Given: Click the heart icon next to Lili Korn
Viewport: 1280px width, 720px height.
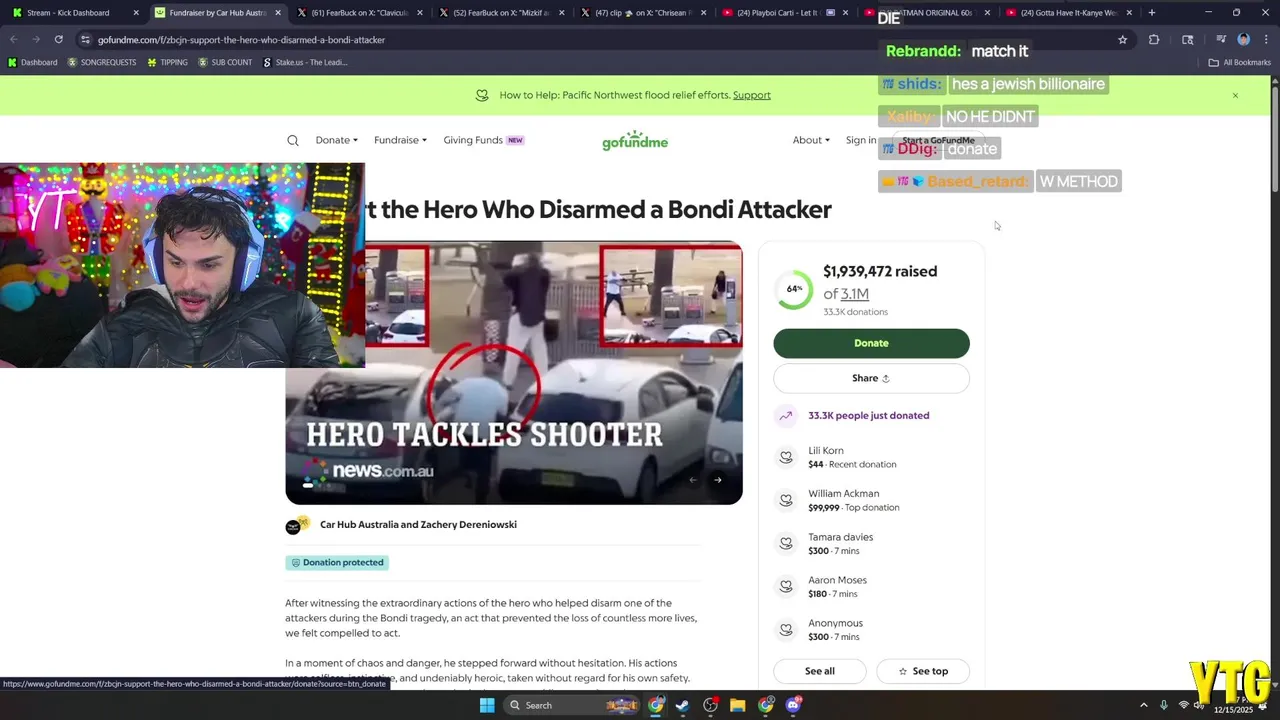Looking at the screenshot, I should coord(786,457).
